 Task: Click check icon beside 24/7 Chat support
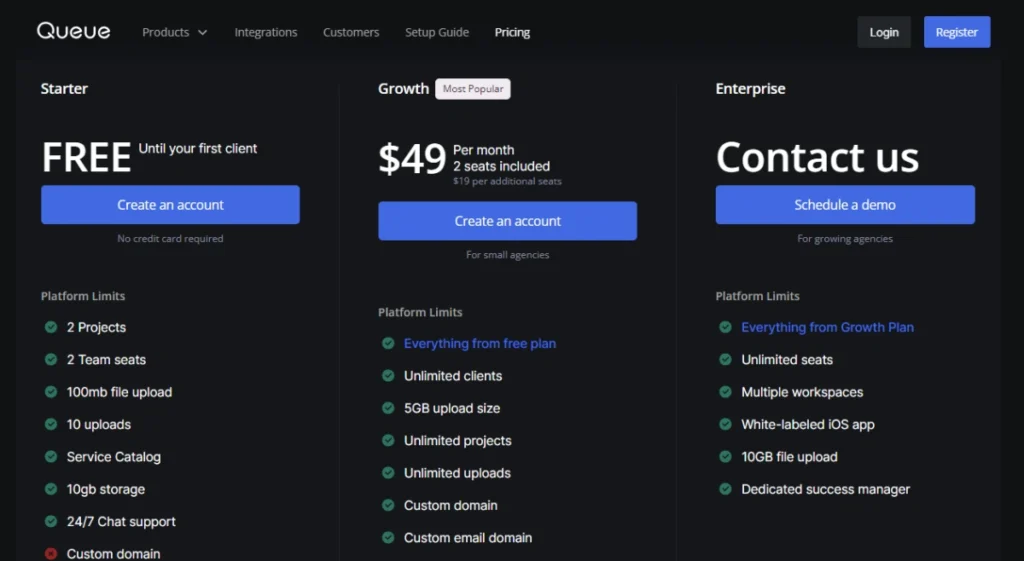point(51,521)
